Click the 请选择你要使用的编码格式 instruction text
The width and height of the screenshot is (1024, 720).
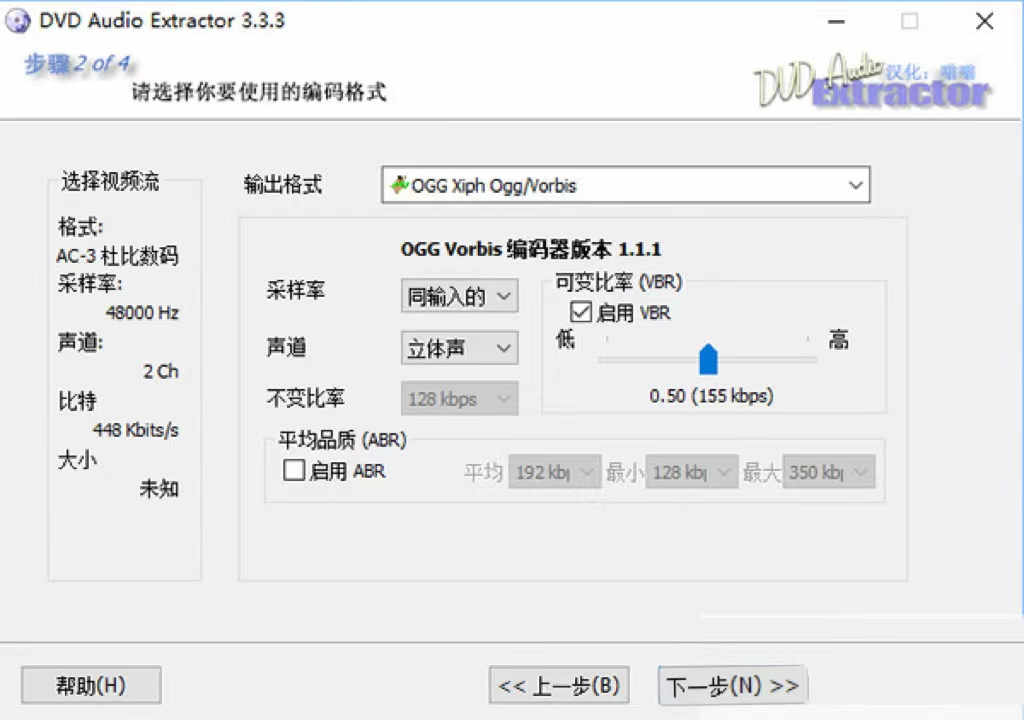point(259,92)
